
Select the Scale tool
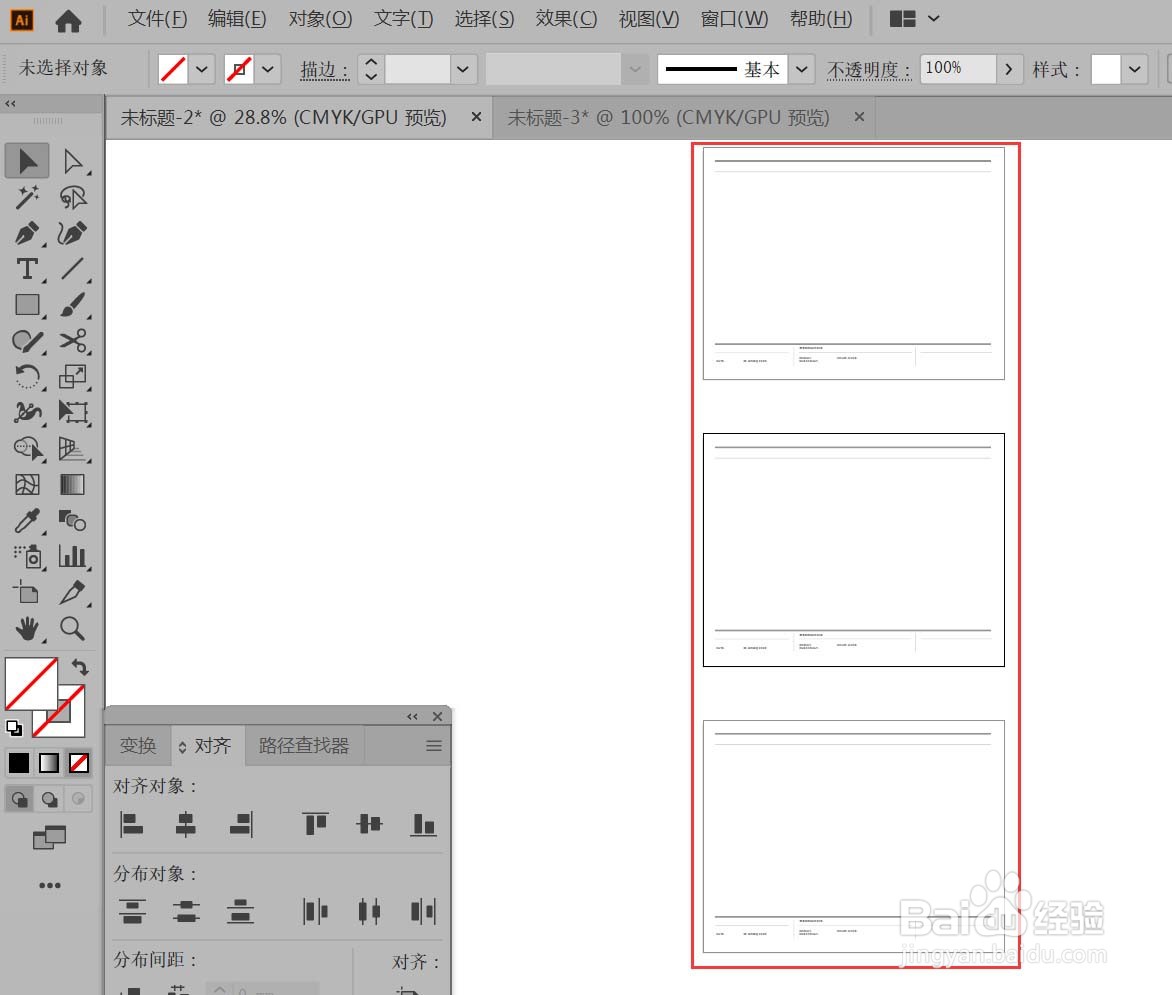73,376
